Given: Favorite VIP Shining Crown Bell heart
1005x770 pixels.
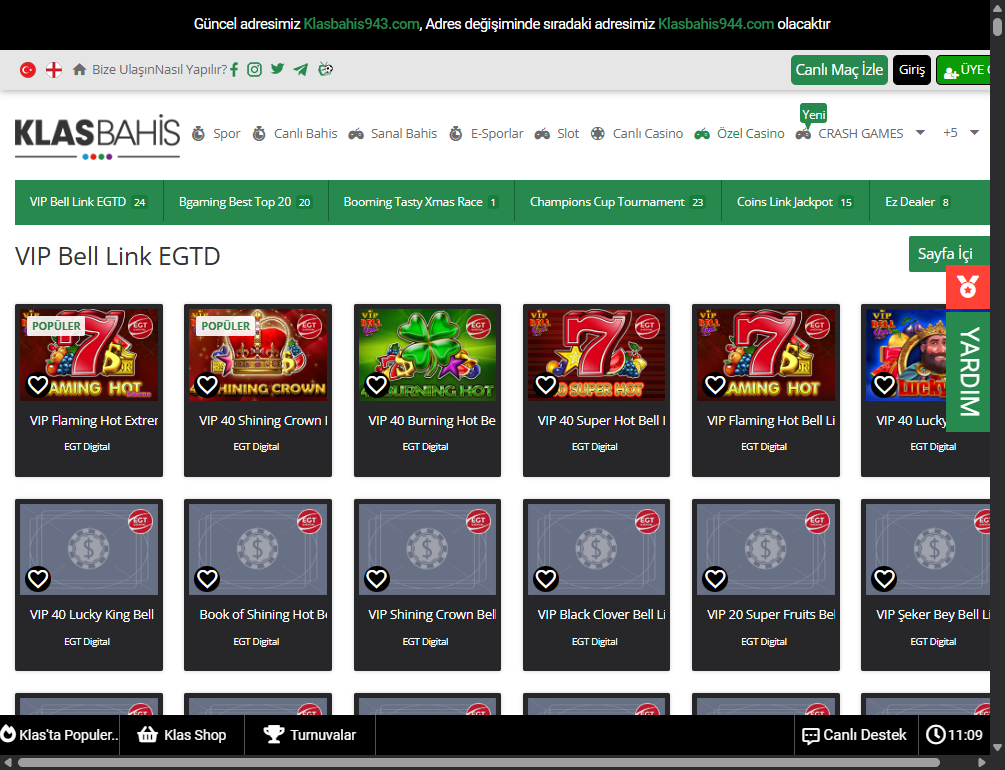Looking at the screenshot, I should pos(376,579).
